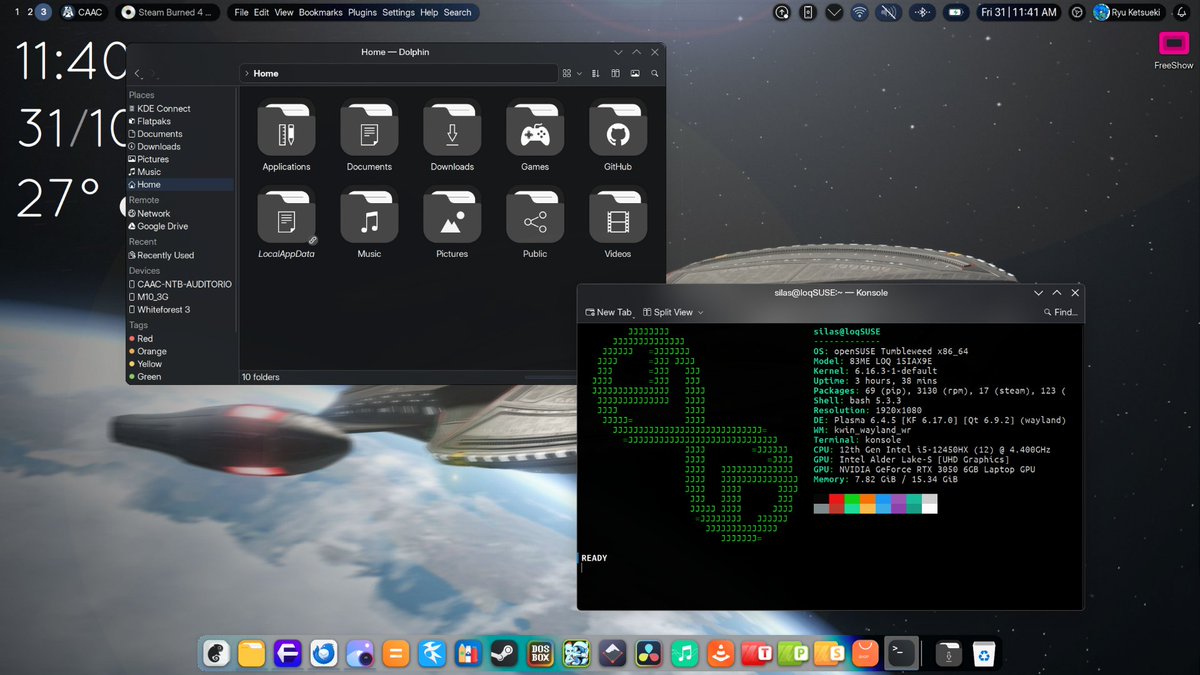This screenshot has height=675, width=1200.
Task: Click the Wi-Fi icon in the top panel
Action: (x=859, y=12)
